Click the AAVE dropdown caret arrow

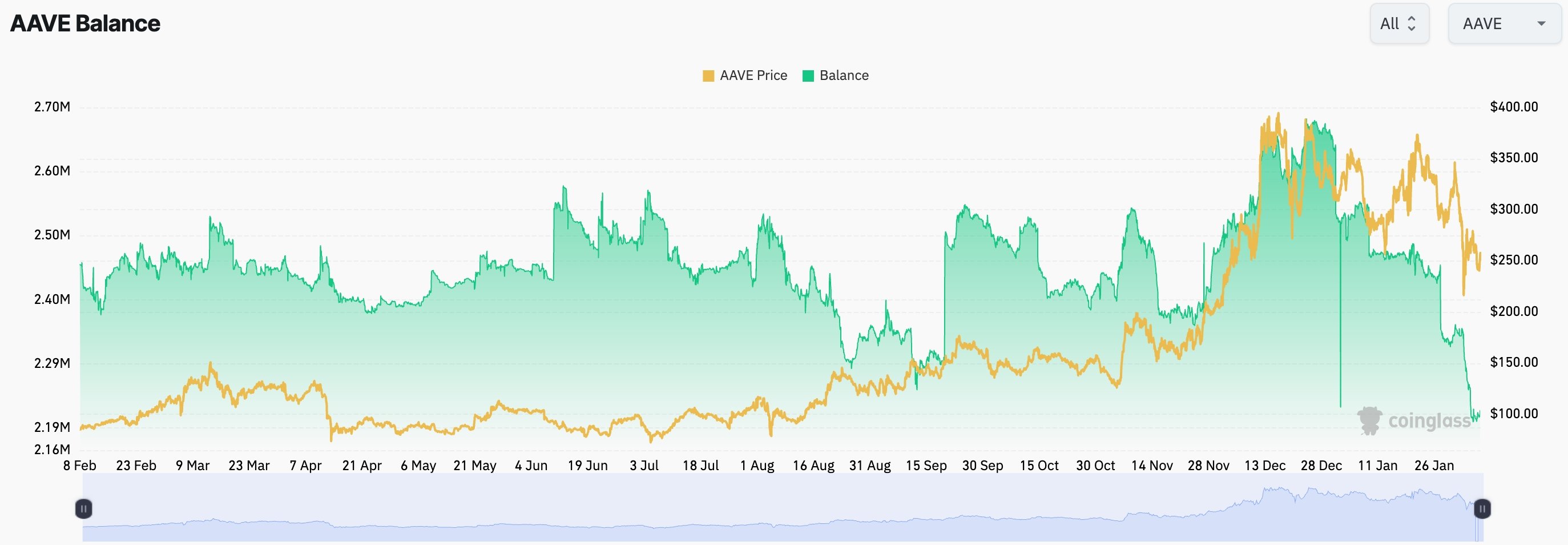coord(1541,24)
